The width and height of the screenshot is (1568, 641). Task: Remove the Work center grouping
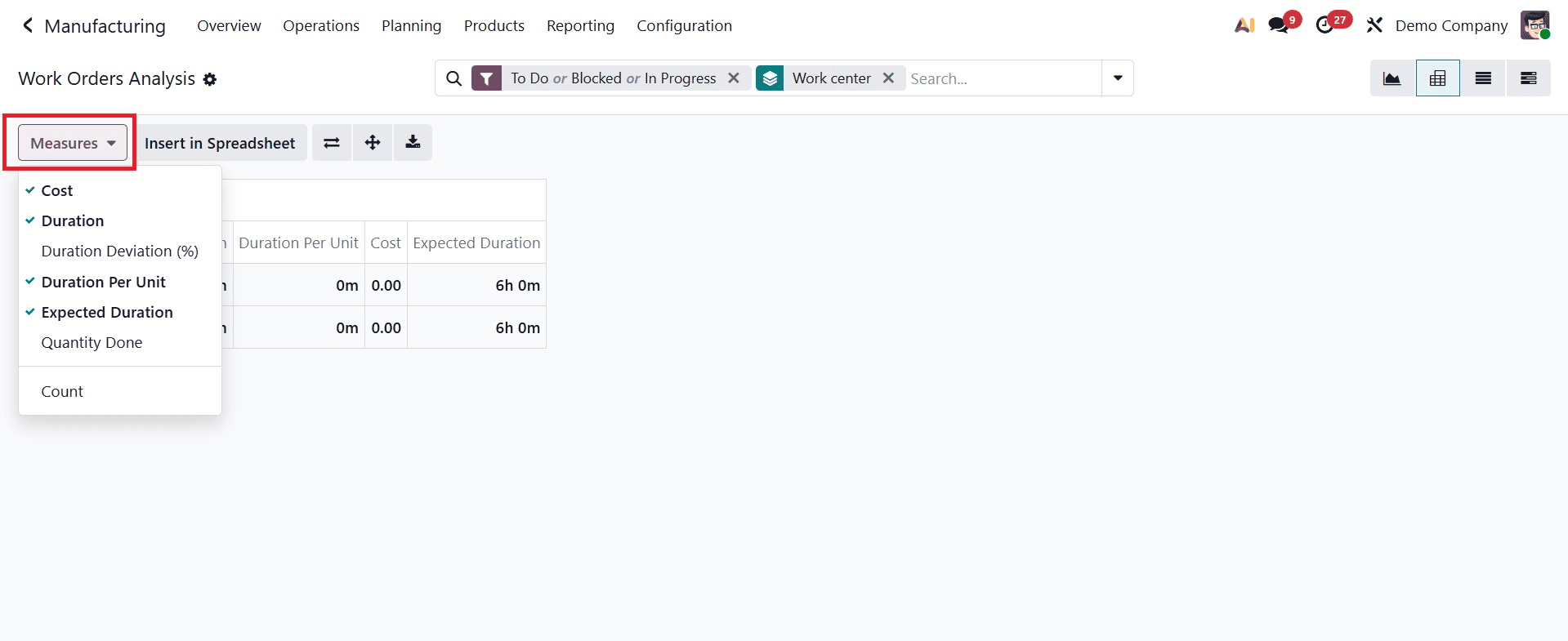(x=888, y=78)
